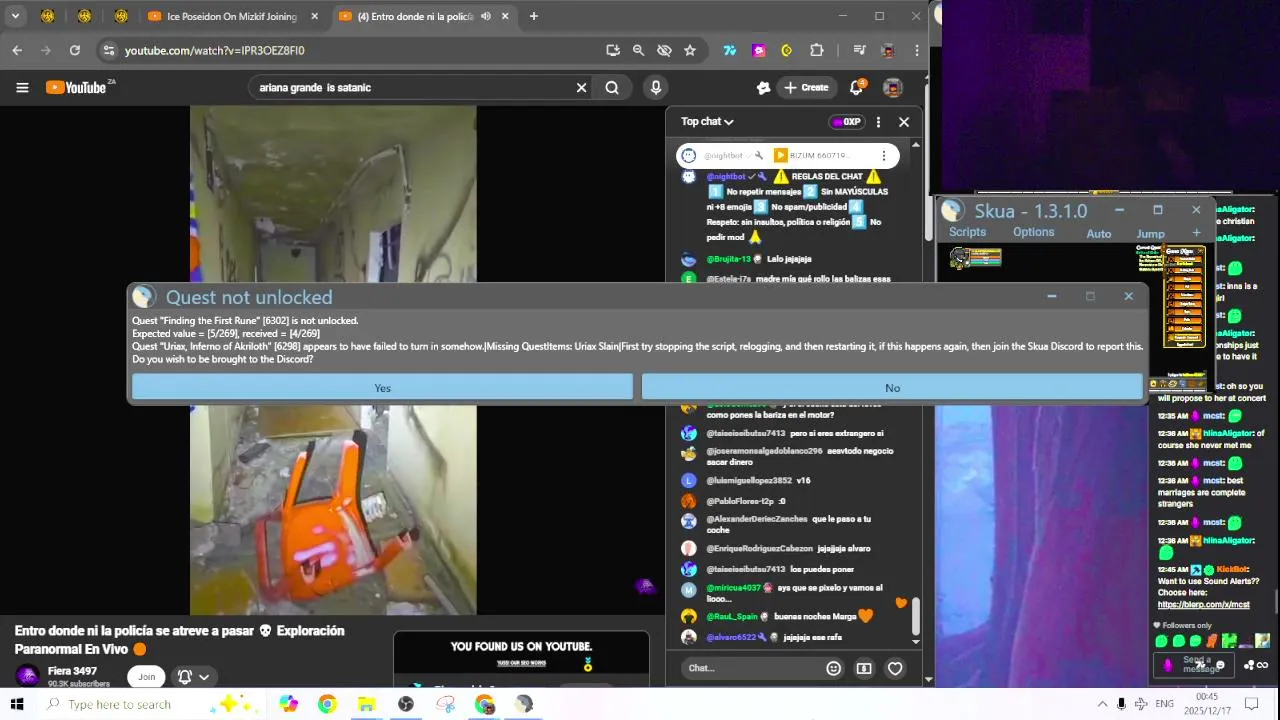
Task: Open the chat emoji picker
Action: (x=833, y=668)
